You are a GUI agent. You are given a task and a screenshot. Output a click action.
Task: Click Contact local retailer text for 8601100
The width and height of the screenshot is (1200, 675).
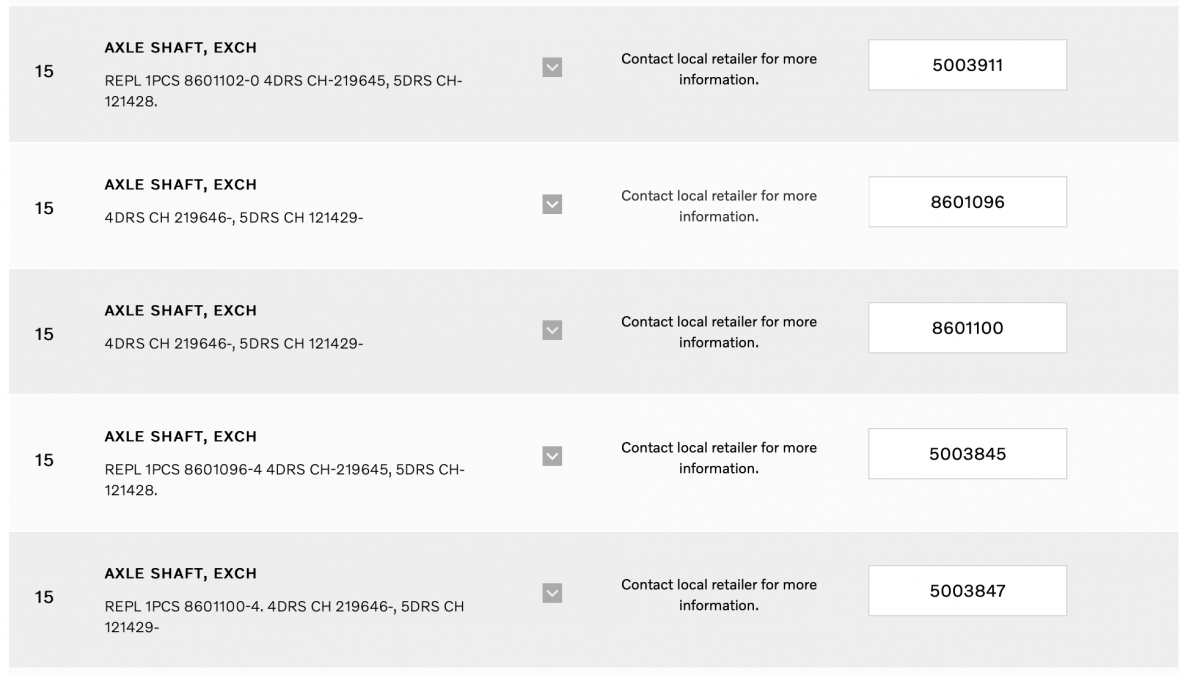[x=718, y=330]
